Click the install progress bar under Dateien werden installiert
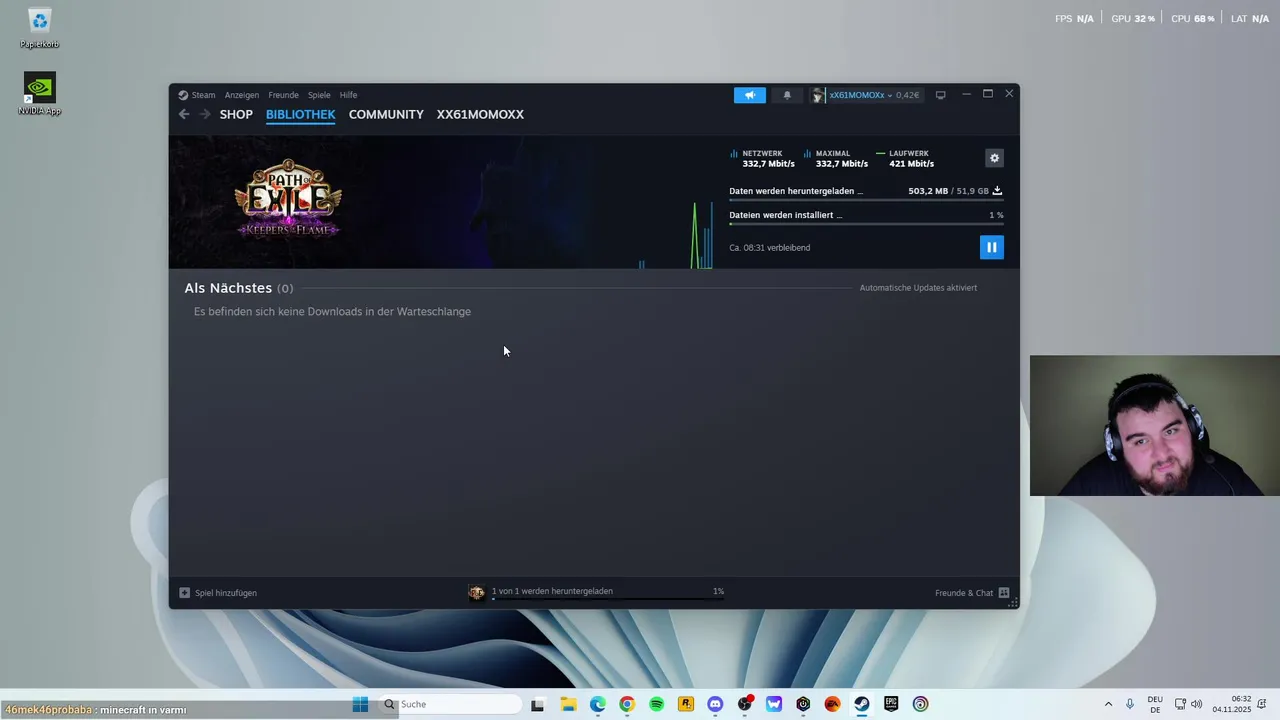Viewport: 1280px width, 720px height. (866, 224)
